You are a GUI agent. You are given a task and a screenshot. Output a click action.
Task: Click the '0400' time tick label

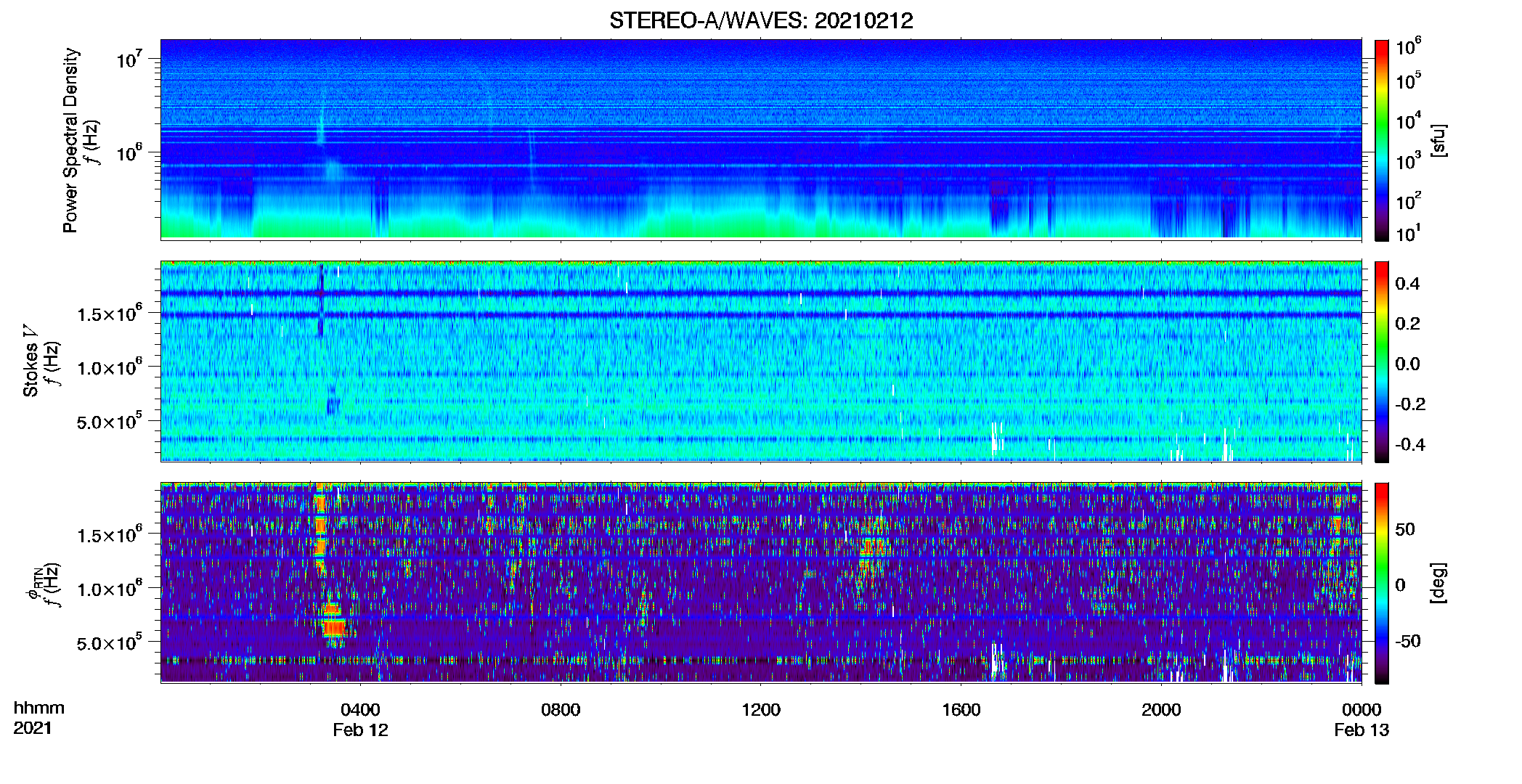coord(360,710)
